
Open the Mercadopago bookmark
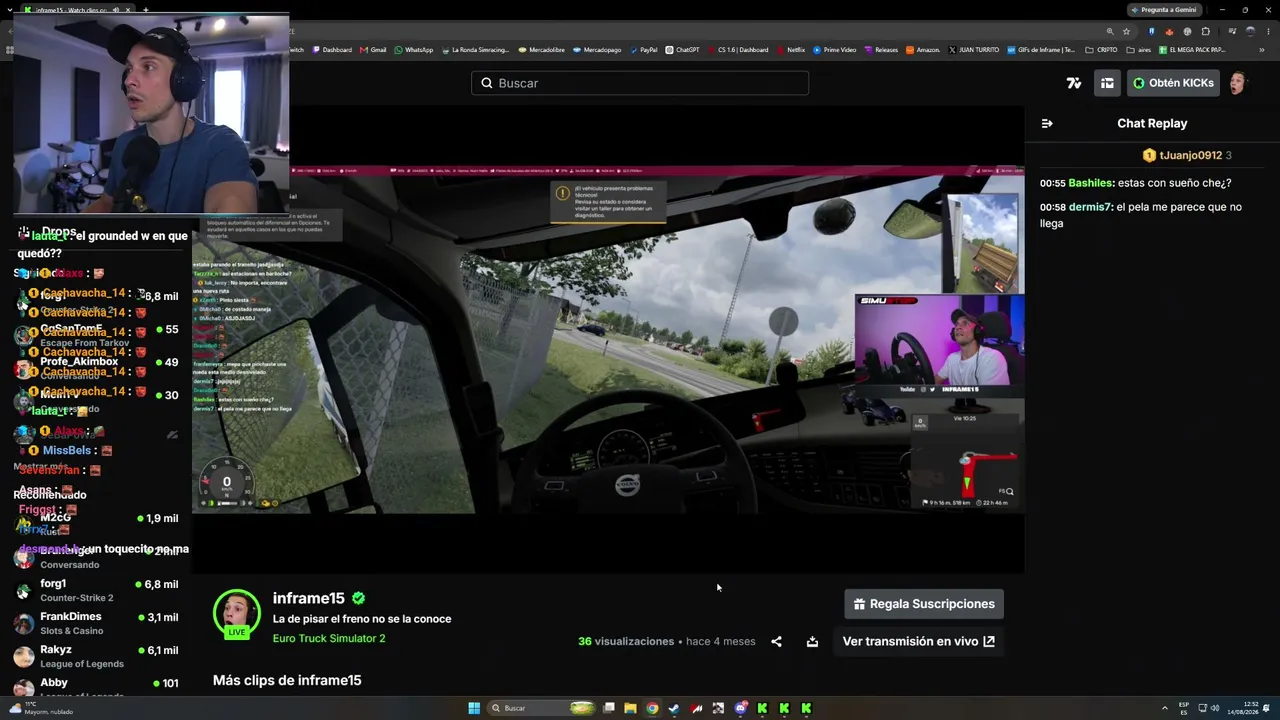(597, 50)
